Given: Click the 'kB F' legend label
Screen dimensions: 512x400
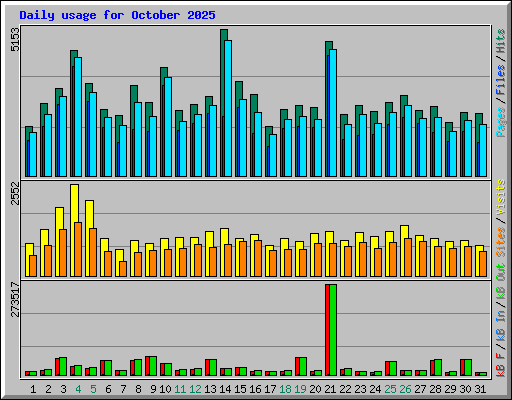Looking at the screenshot, I should coord(501,365).
